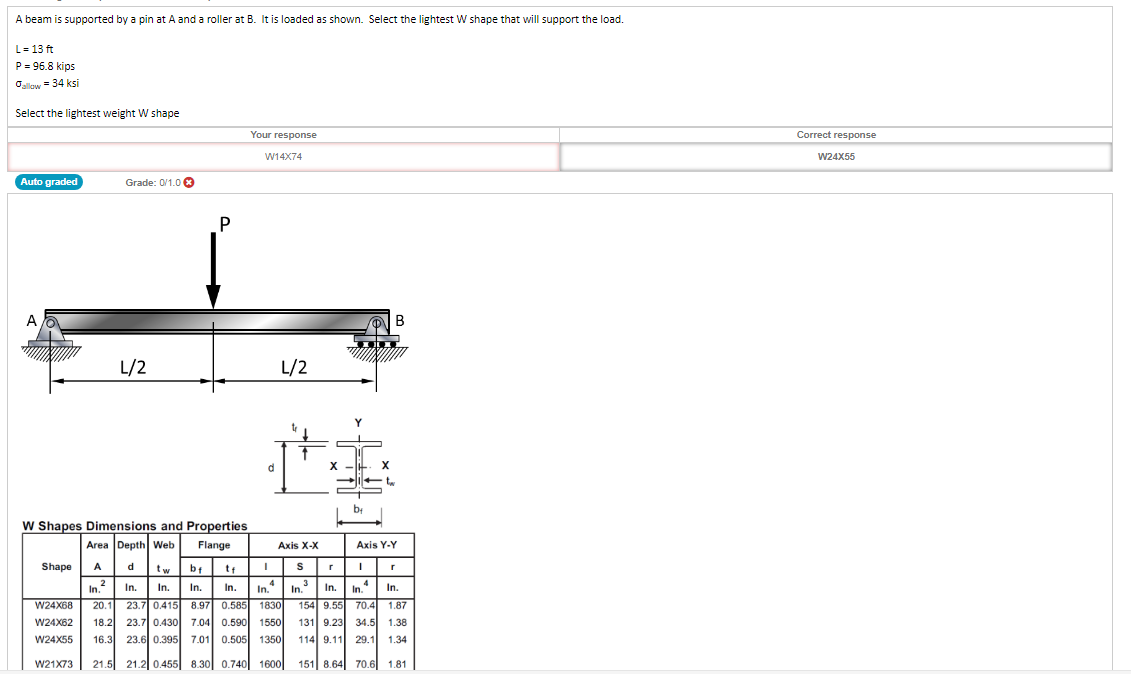Image resolution: width=1131 pixels, height=674 pixels.
Task: Open the Axis X-X column group header
Action: click(x=296, y=545)
